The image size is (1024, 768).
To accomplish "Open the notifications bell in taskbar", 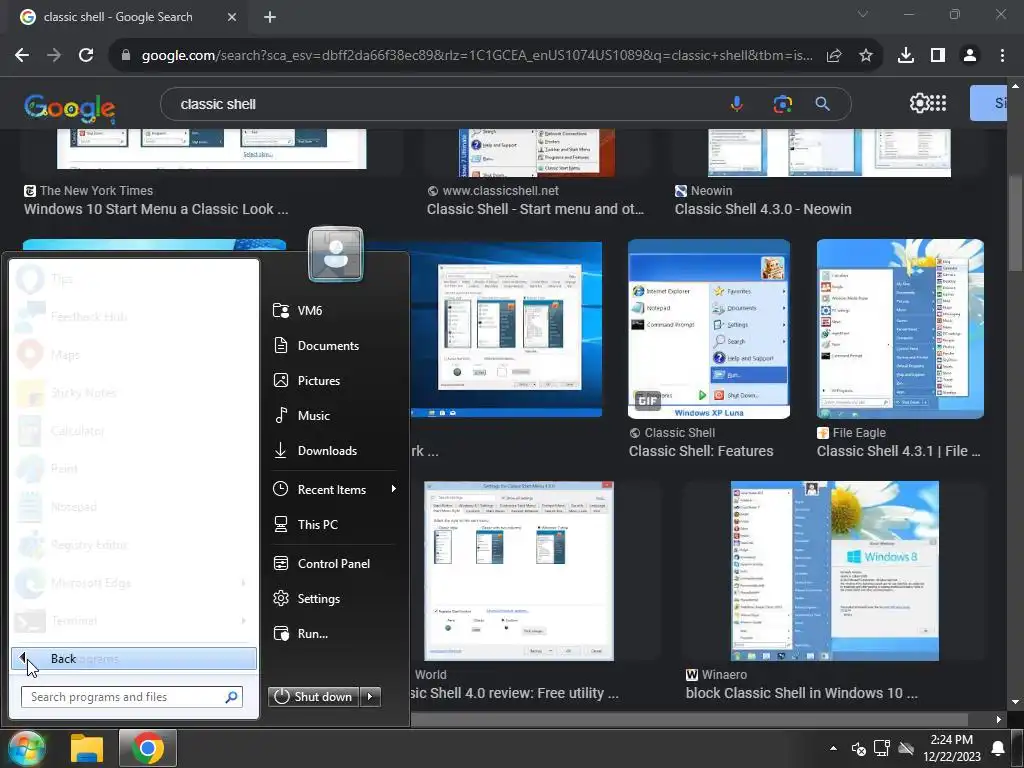I will pyautogui.click(x=999, y=748).
